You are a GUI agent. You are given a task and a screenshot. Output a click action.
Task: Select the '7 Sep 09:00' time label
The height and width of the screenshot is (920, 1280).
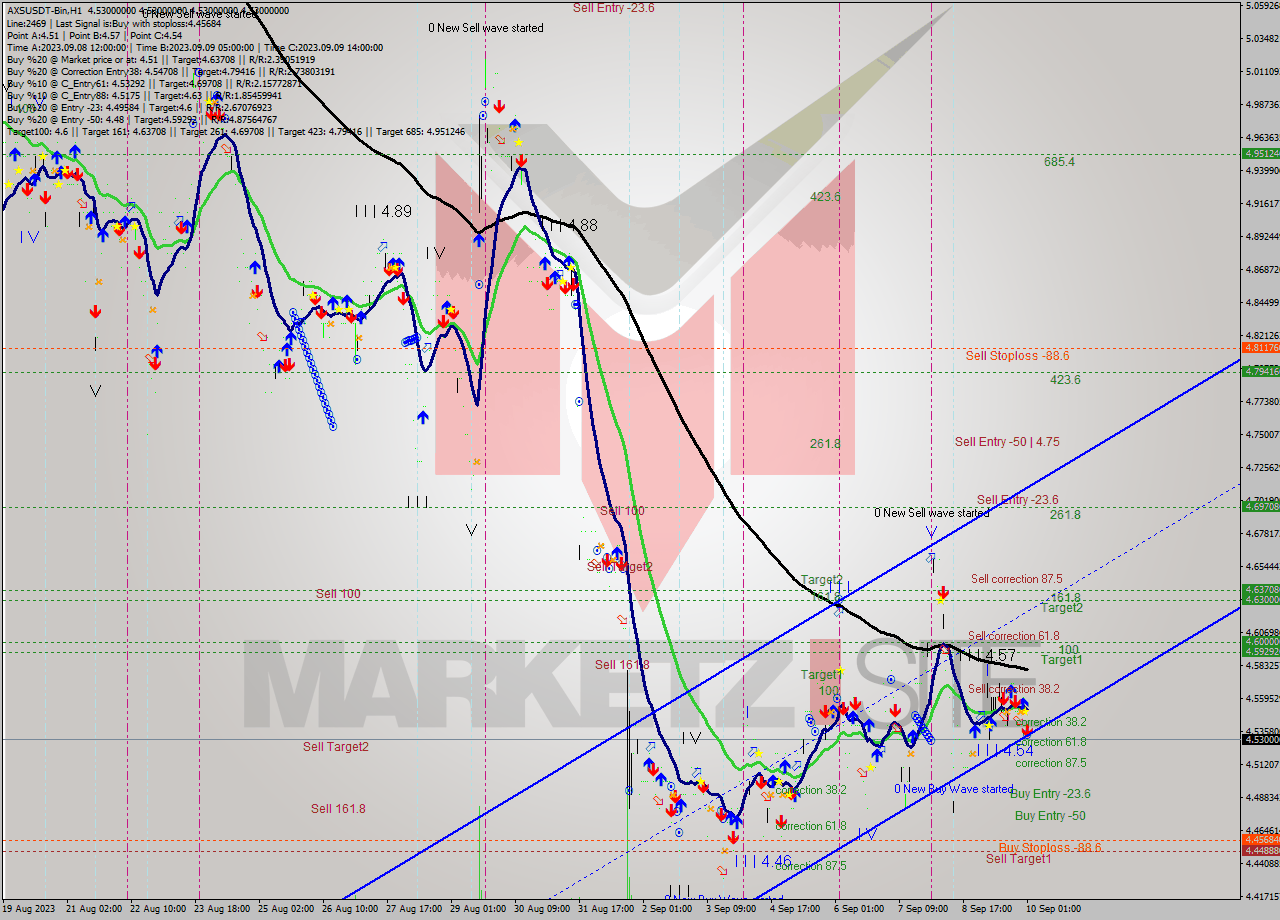click(923, 909)
